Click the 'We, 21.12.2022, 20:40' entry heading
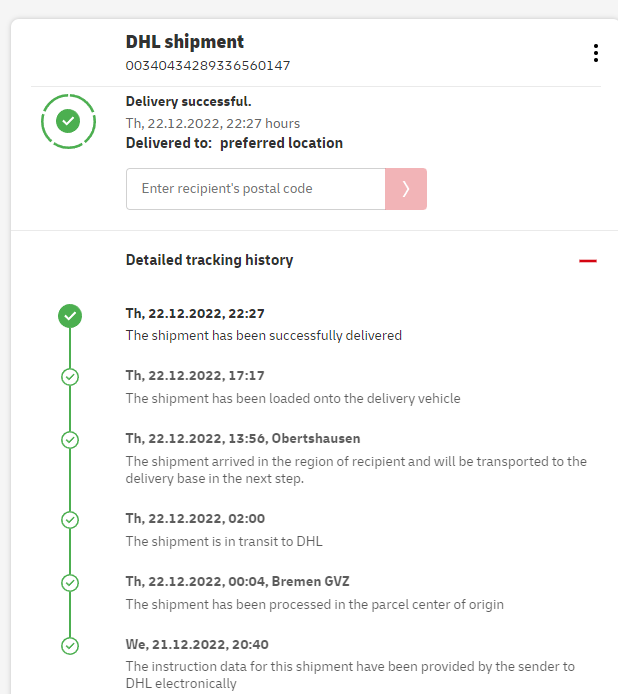This screenshot has height=694, width=618. tap(197, 644)
